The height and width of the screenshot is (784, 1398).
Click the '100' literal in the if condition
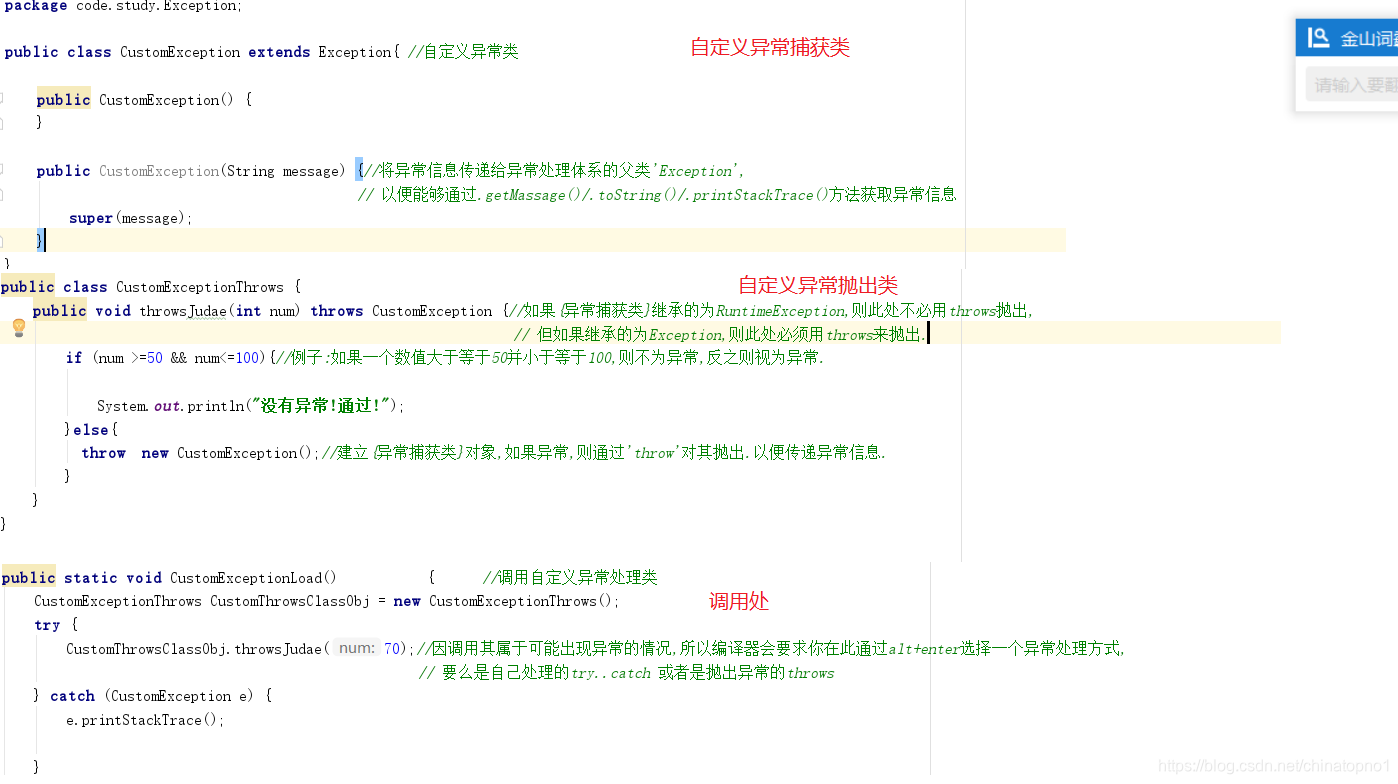(248, 358)
